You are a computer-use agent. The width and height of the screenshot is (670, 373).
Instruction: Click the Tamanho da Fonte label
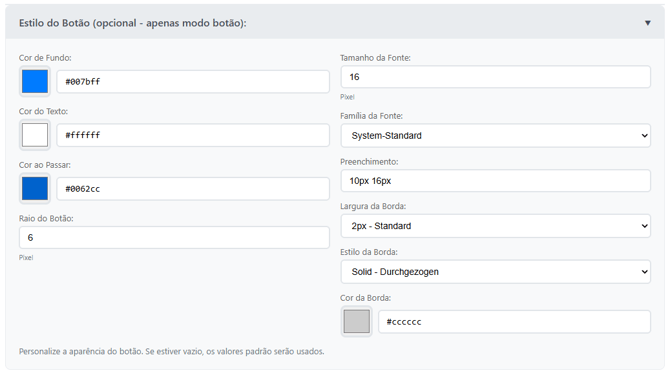click(375, 58)
